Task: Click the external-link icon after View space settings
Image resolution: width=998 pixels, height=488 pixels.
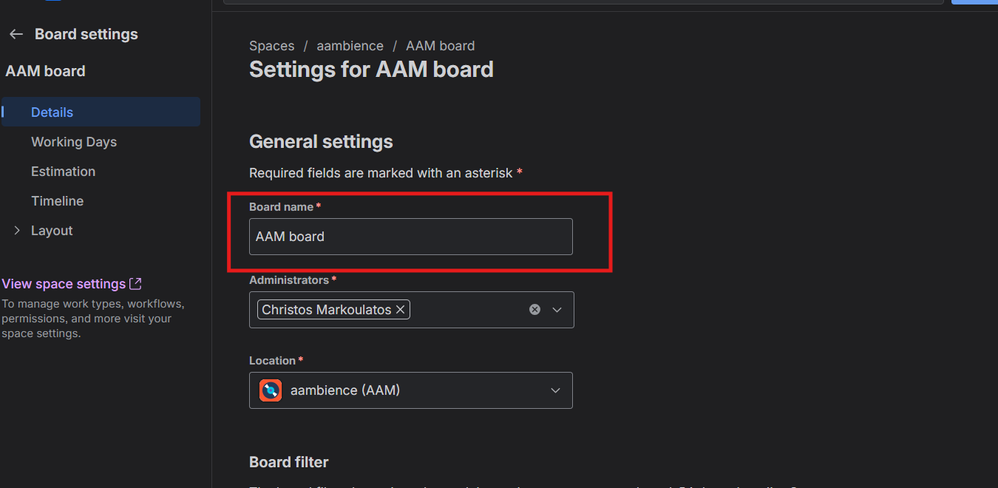Action: [x=136, y=284]
